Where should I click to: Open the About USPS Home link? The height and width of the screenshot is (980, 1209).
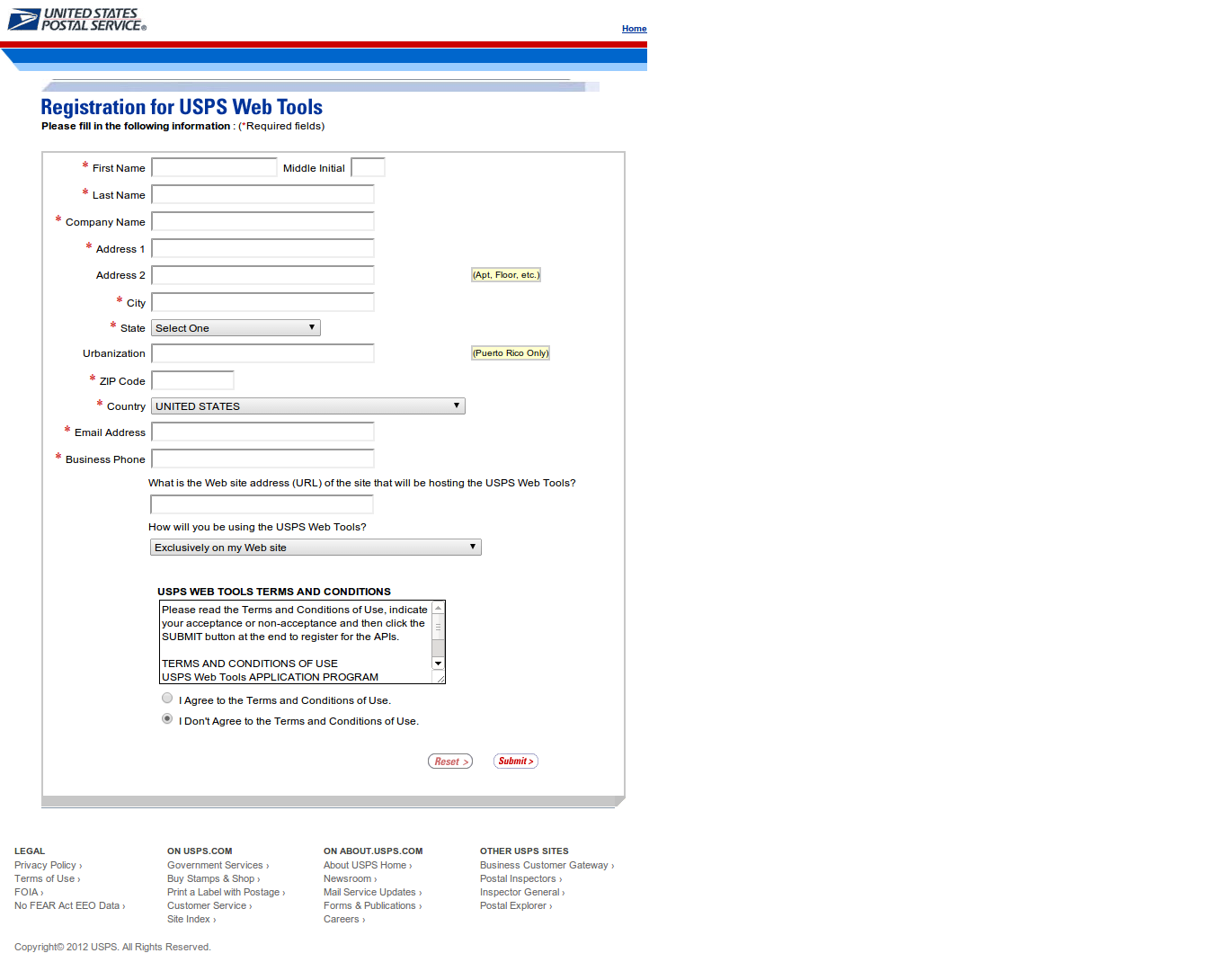point(368,866)
